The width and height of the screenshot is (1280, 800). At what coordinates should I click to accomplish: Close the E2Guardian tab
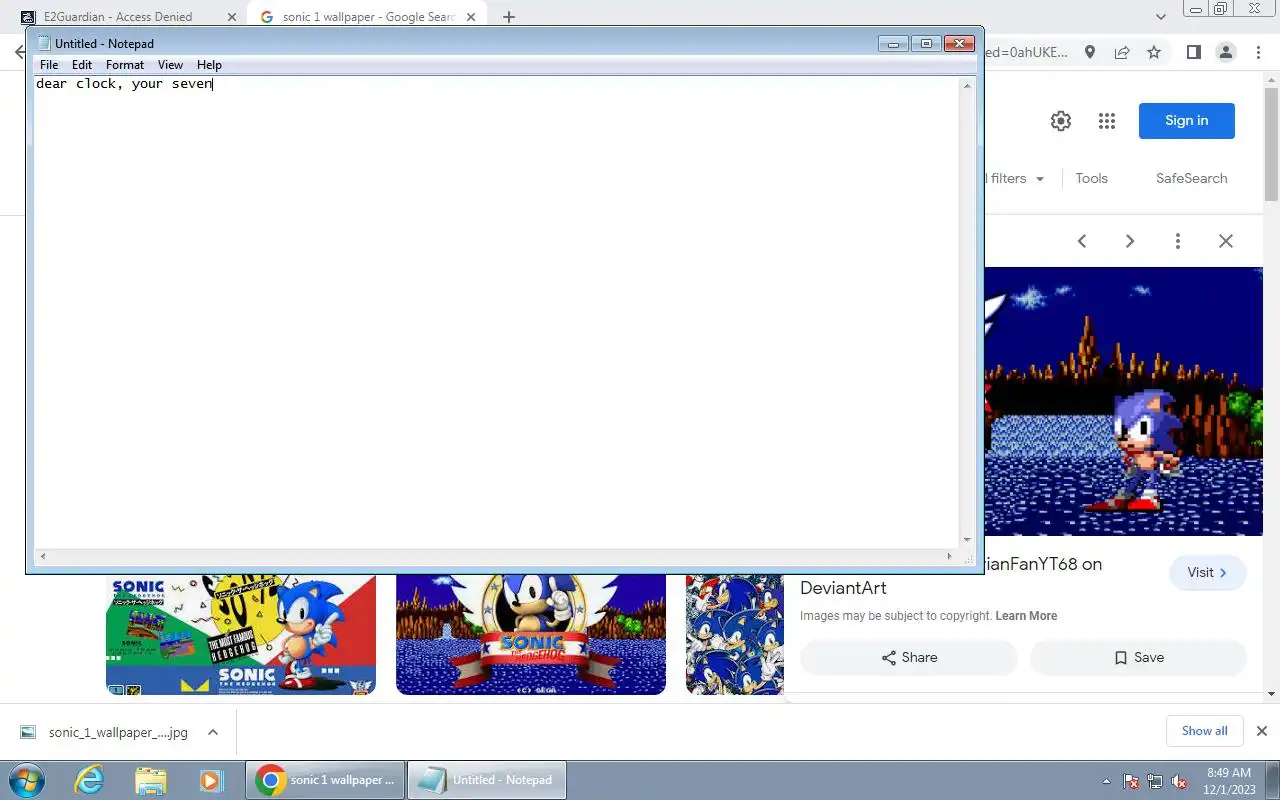tap(231, 17)
